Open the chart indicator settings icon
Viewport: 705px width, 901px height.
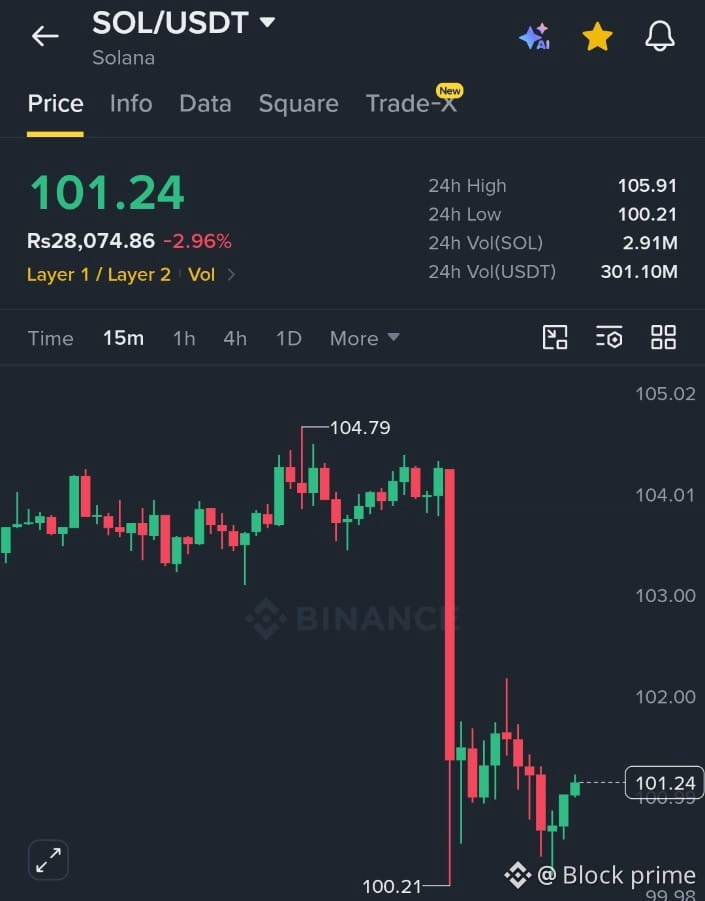pyautogui.click(x=609, y=337)
